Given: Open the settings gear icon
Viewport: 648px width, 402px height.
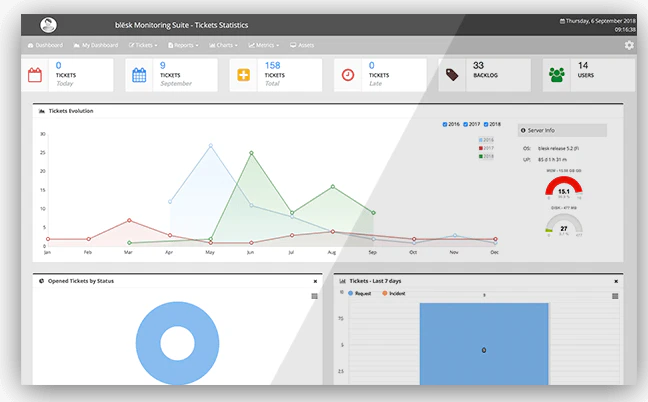Looking at the screenshot, I should point(629,45).
